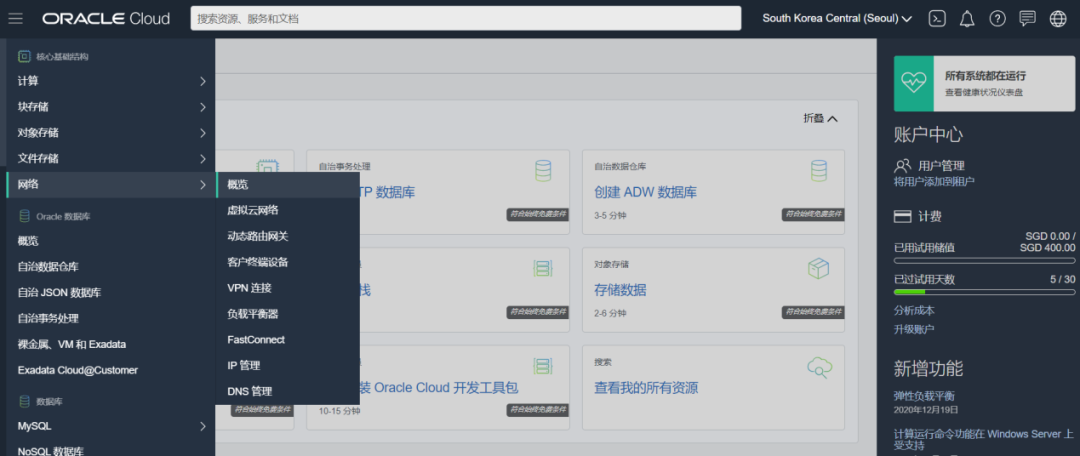Image resolution: width=1080 pixels, height=456 pixels.
Task: Click the core infrastructure section icon
Action: point(24,56)
